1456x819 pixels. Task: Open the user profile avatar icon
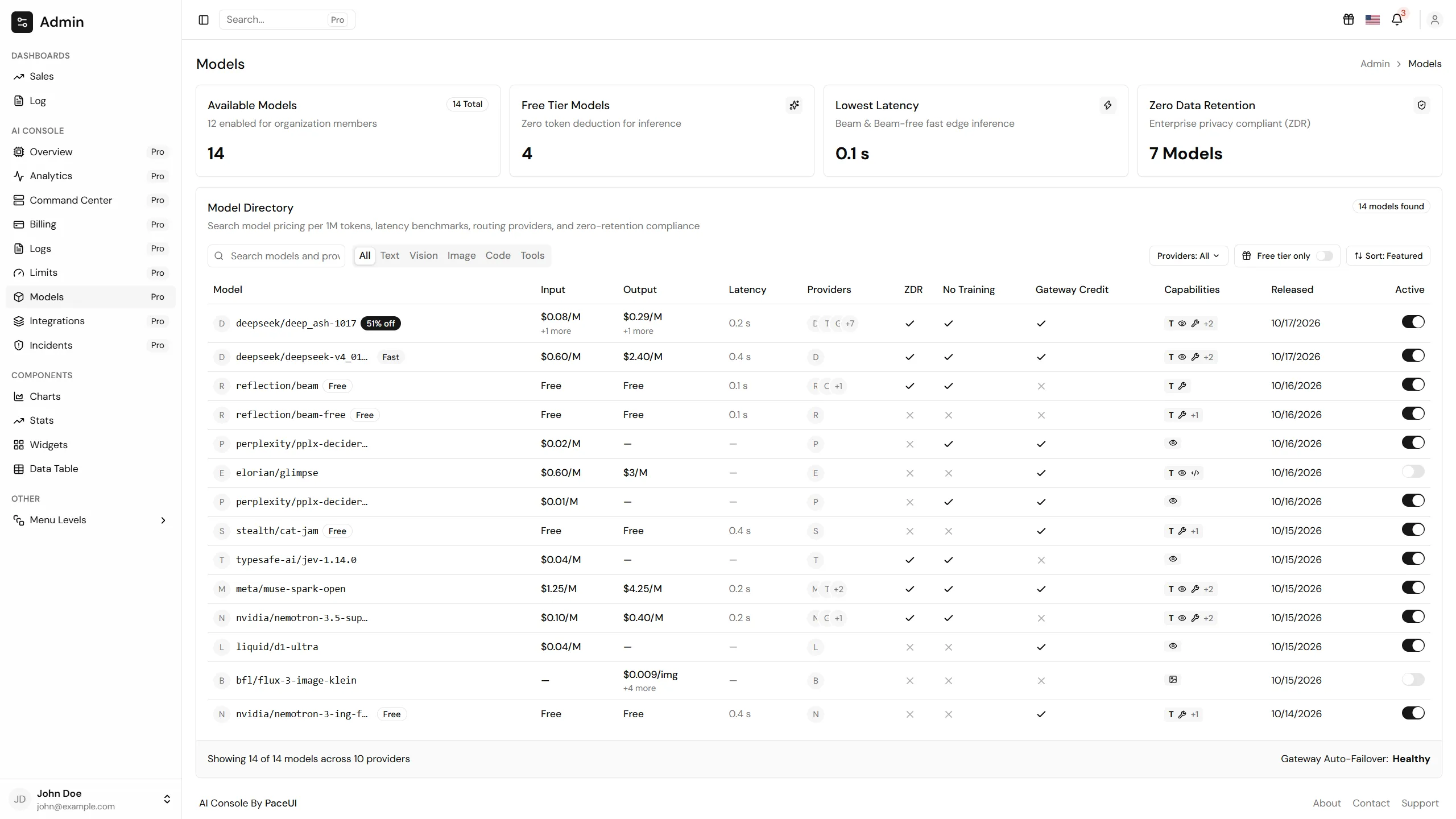[1434, 20]
